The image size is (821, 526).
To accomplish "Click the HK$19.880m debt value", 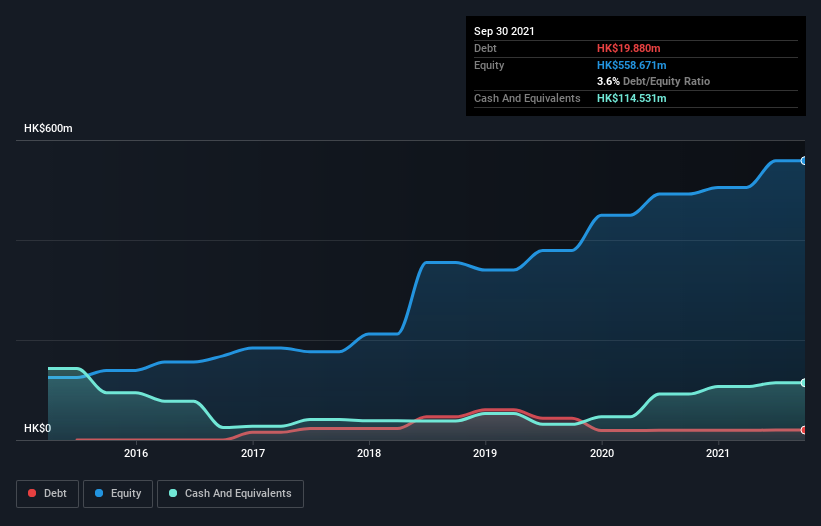I will pyautogui.click(x=628, y=48).
